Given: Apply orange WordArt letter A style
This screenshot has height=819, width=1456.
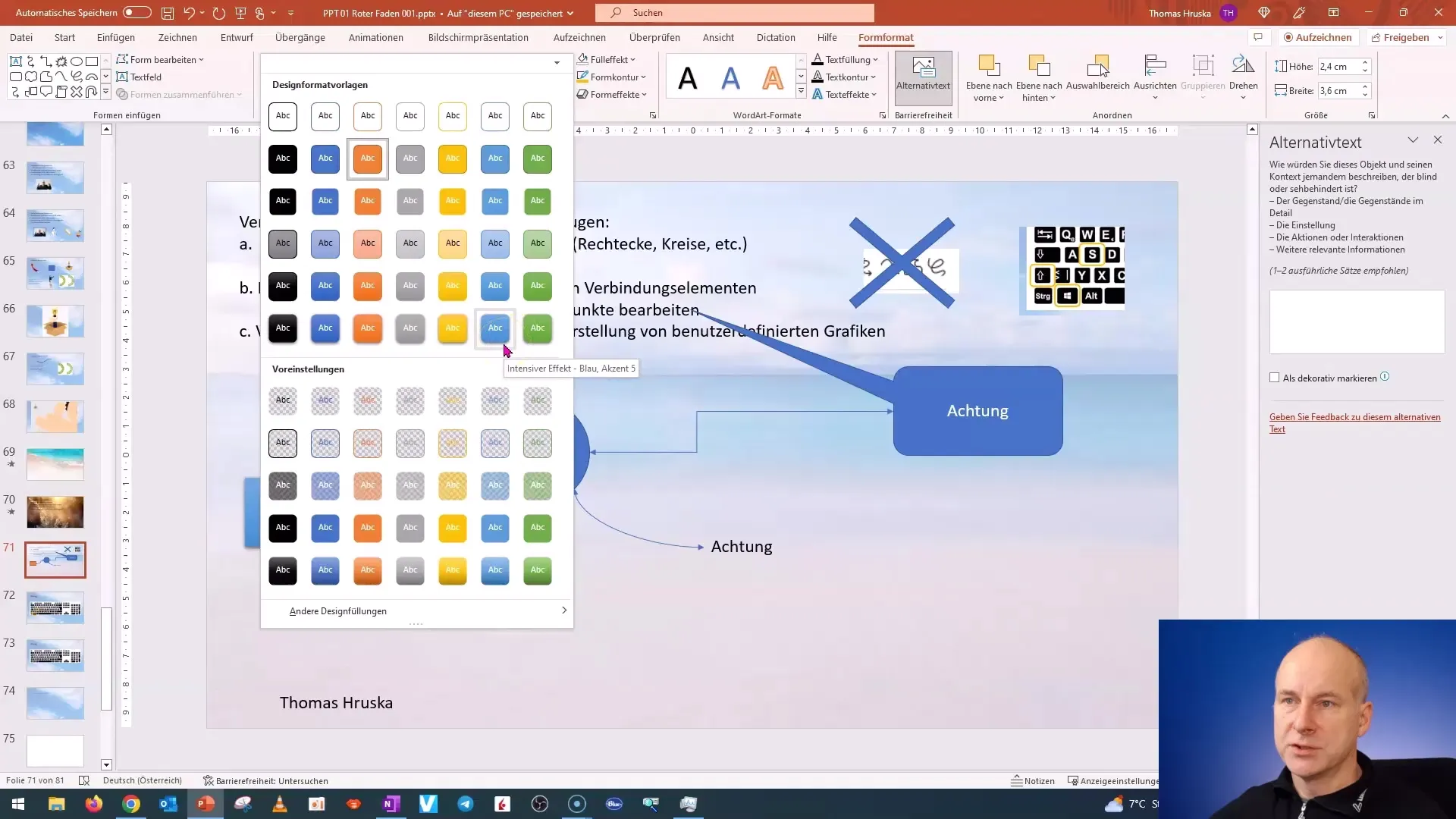Looking at the screenshot, I should [773, 78].
